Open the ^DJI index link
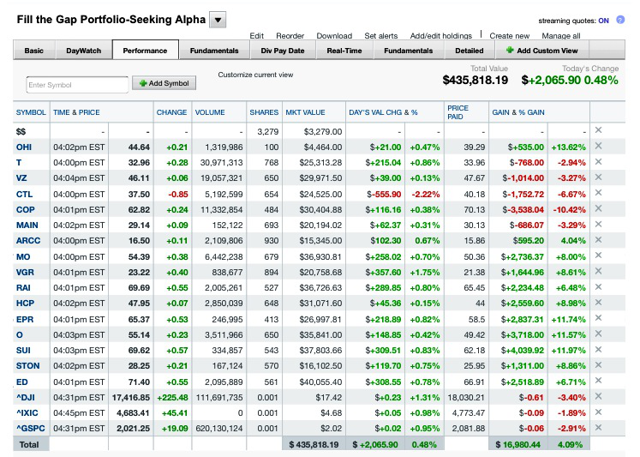640x457 pixels. click(25, 397)
